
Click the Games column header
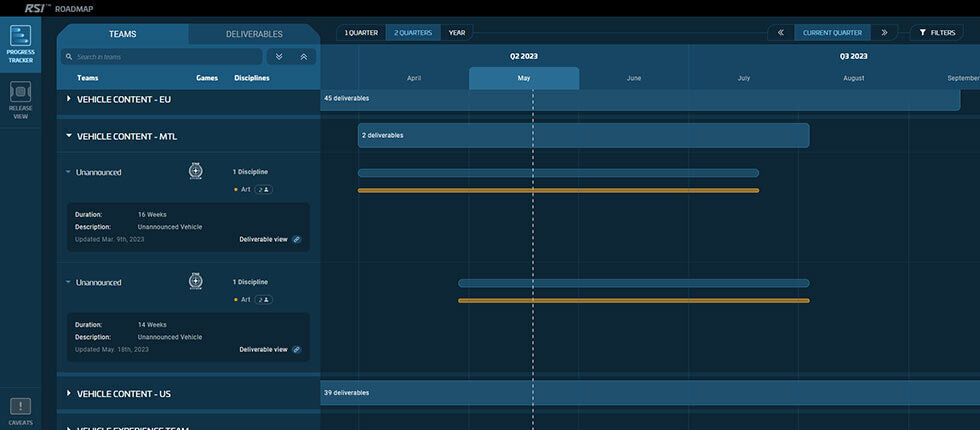click(x=207, y=78)
